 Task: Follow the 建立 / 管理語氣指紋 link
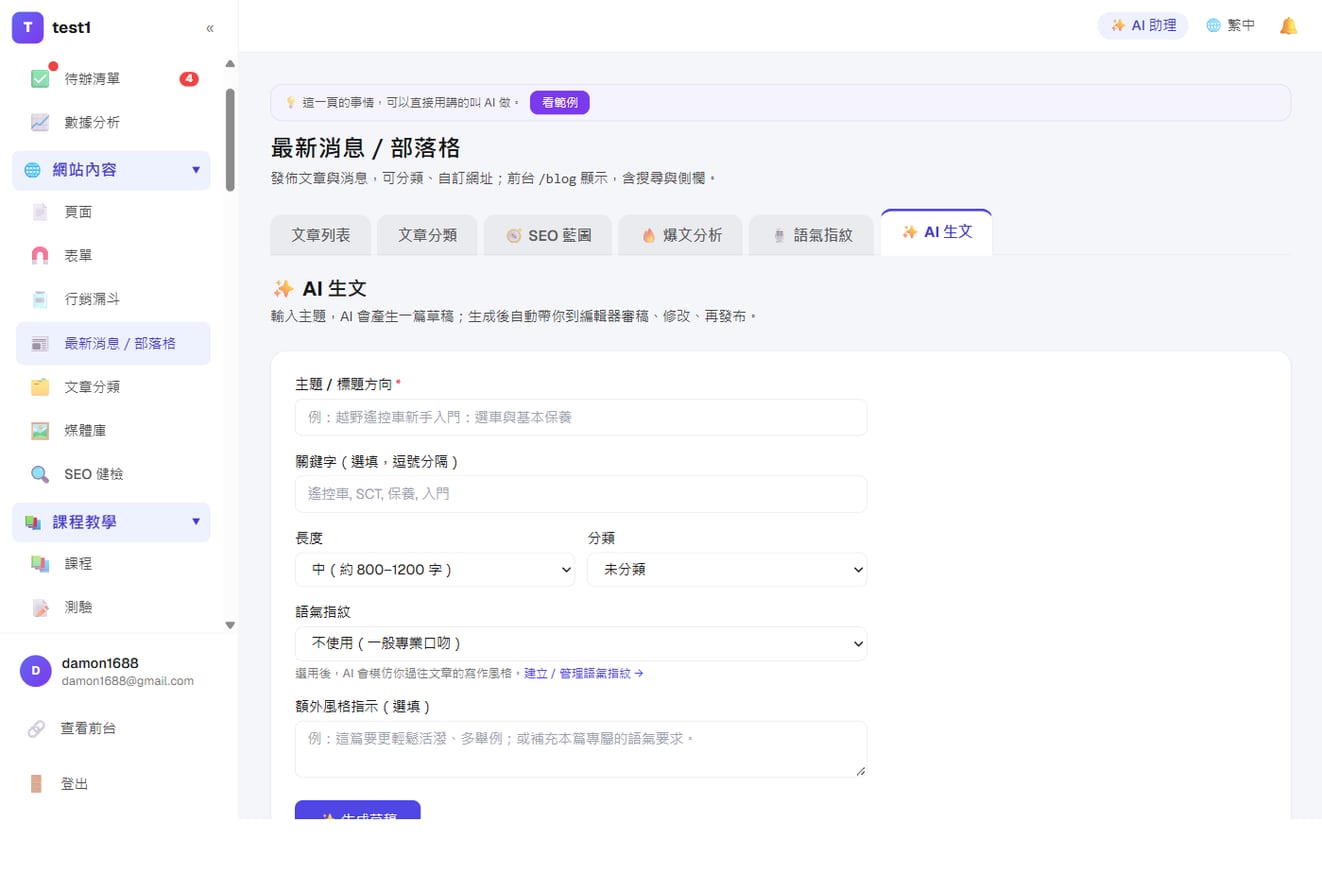click(584, 674)
